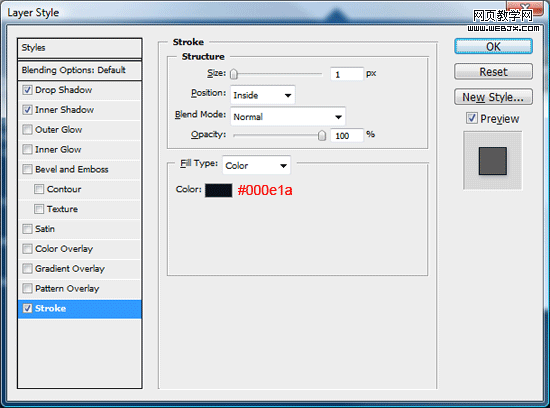Select the Pattern Overlay label
This screenshot has width=550, height=408.
(x=67, y=288)
